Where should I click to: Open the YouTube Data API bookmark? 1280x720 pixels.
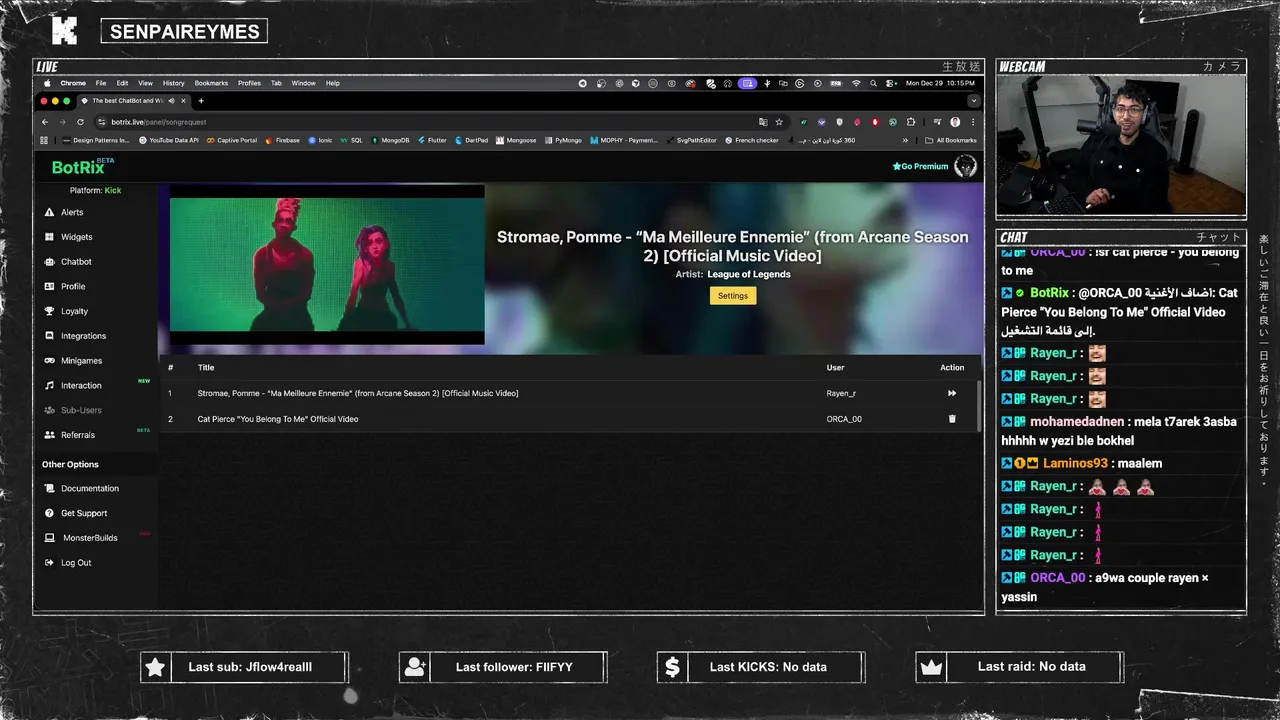pos(168,140)
